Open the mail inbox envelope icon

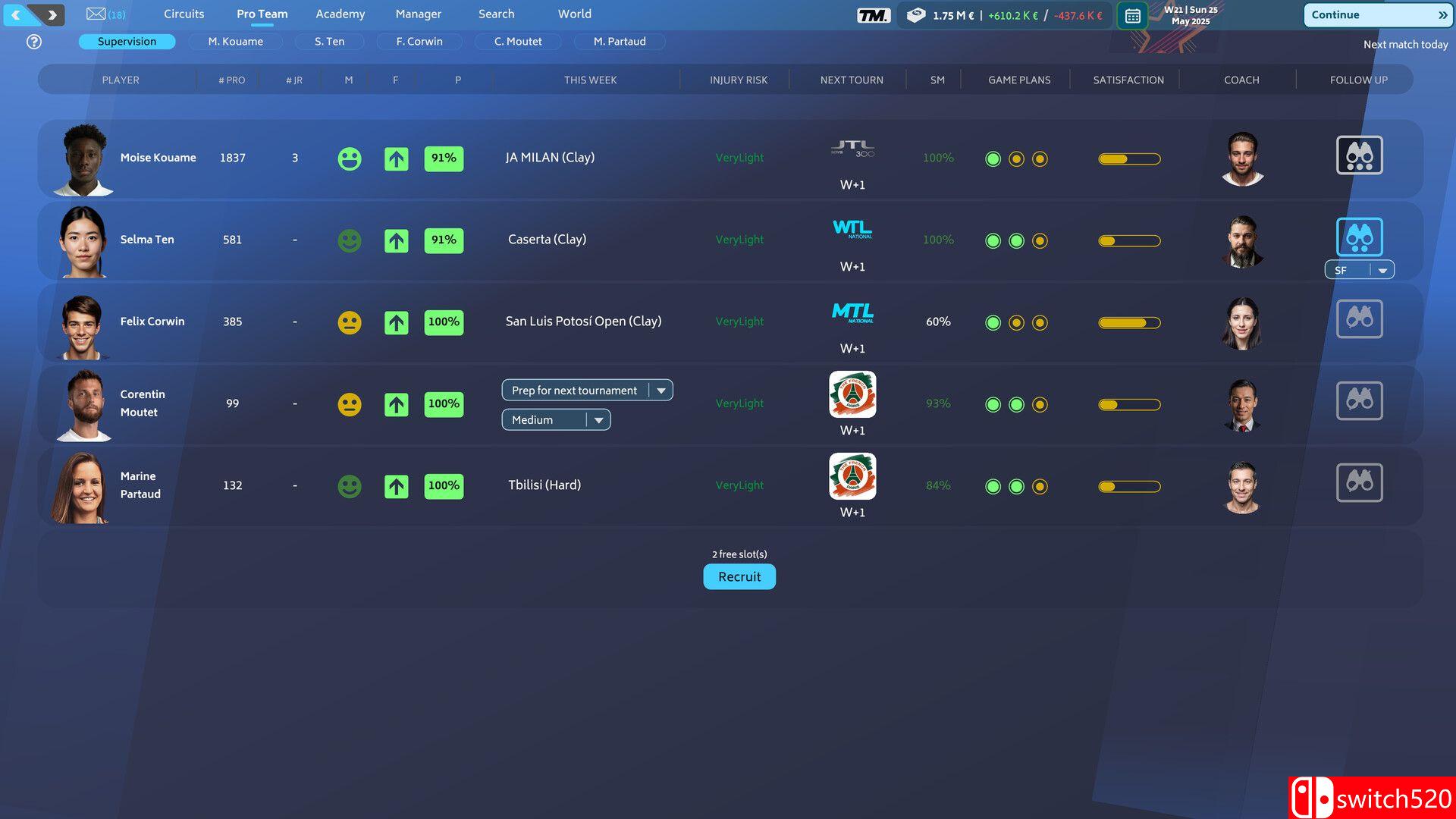point(96,14)
